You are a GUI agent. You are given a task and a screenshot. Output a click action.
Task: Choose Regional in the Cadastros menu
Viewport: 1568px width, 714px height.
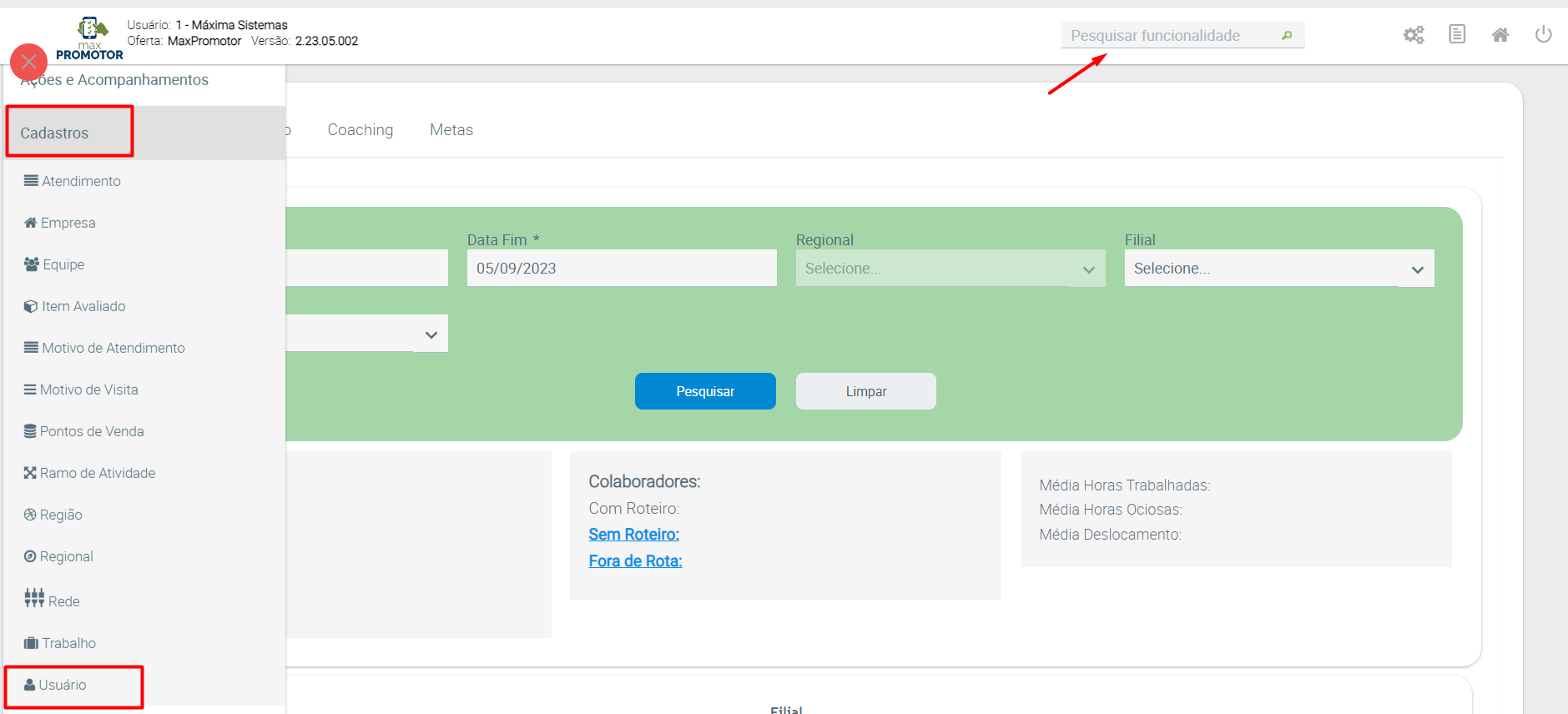[67, 556]
